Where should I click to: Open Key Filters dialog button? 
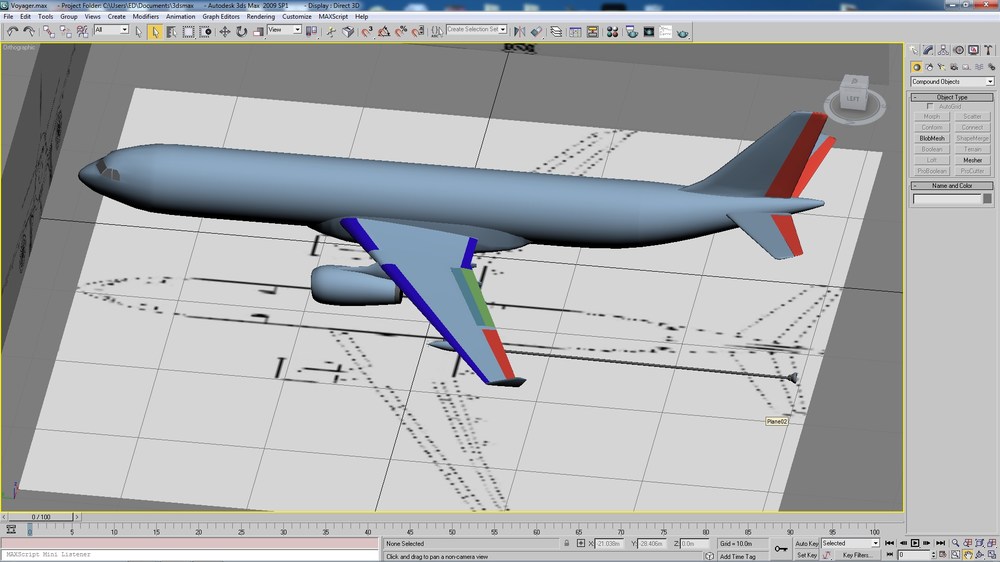pos(857,555)
